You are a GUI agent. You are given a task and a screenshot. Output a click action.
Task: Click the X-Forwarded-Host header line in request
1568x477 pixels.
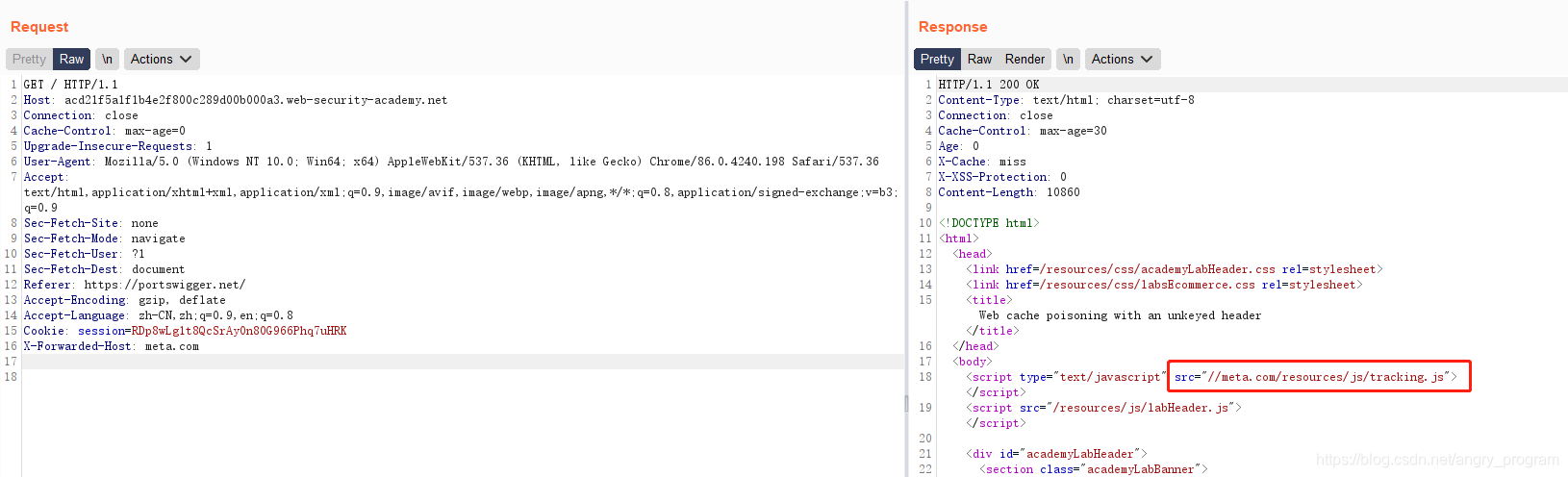click(x=112, y=346)
